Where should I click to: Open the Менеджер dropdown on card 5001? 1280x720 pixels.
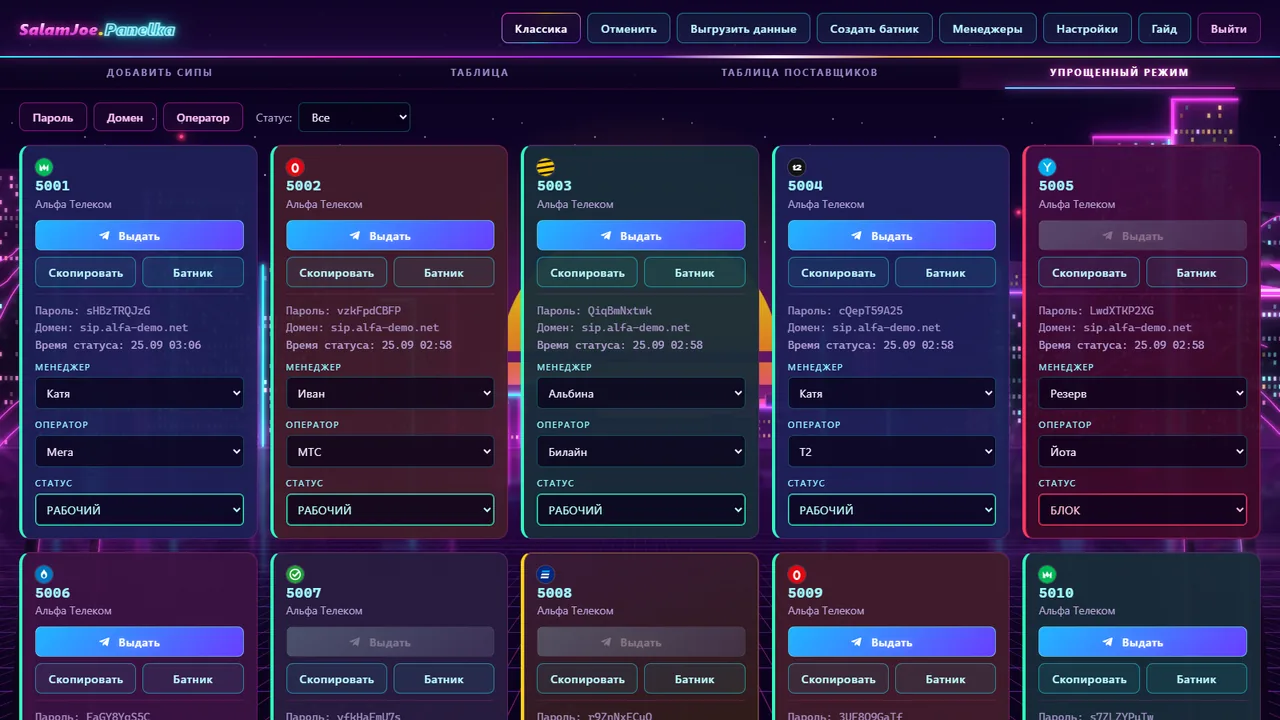click(x=139, y=393)
